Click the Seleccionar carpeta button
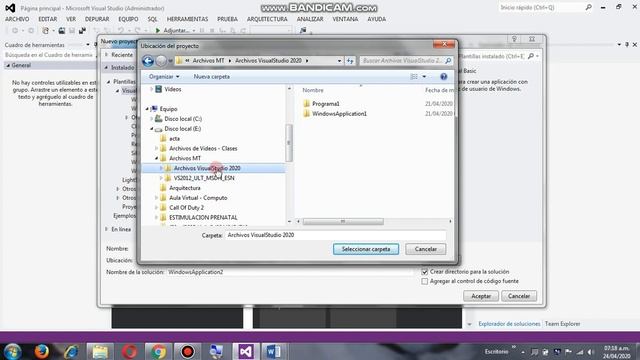The image size is (640, 360). (366, 249)
